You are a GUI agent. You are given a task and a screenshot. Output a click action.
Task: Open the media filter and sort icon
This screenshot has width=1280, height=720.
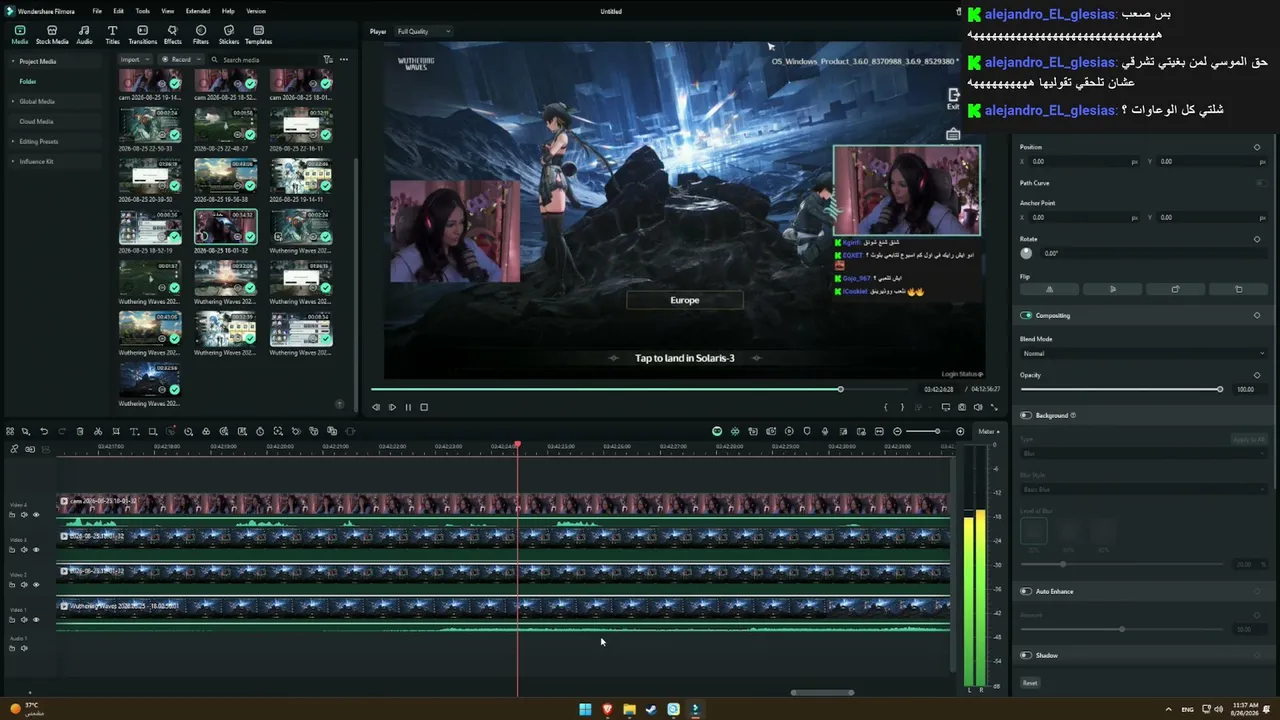point(328,60)
